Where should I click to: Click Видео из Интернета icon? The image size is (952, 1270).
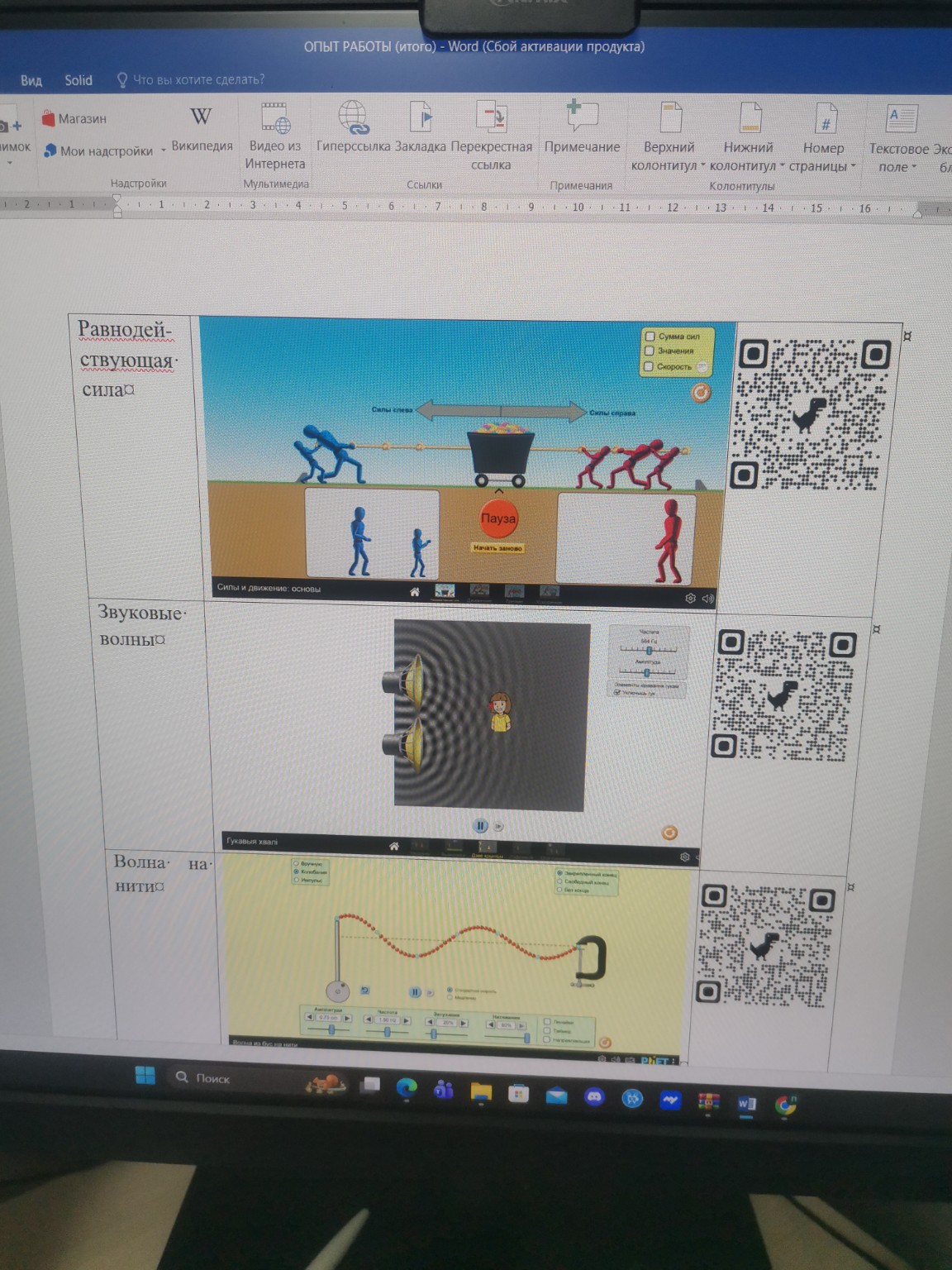pos(275,118)
